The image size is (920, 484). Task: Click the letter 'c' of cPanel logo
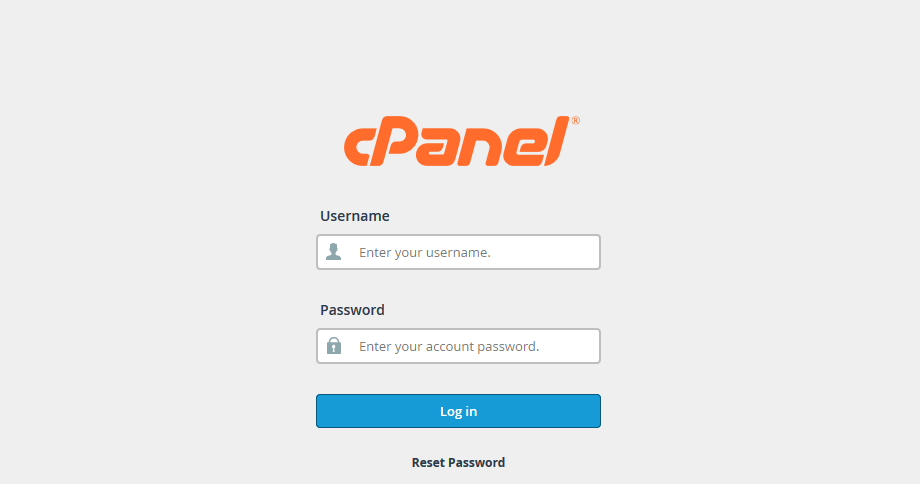tap(357, 147)
